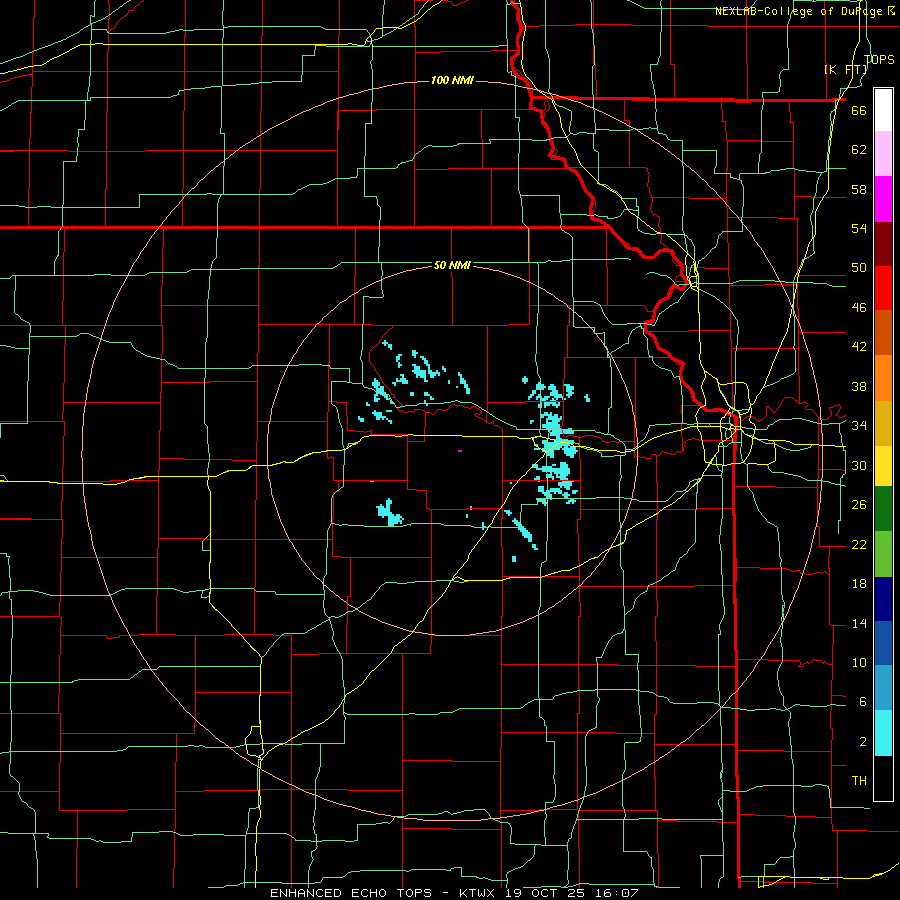Click the legend scale number "50"

pos(859,268)
